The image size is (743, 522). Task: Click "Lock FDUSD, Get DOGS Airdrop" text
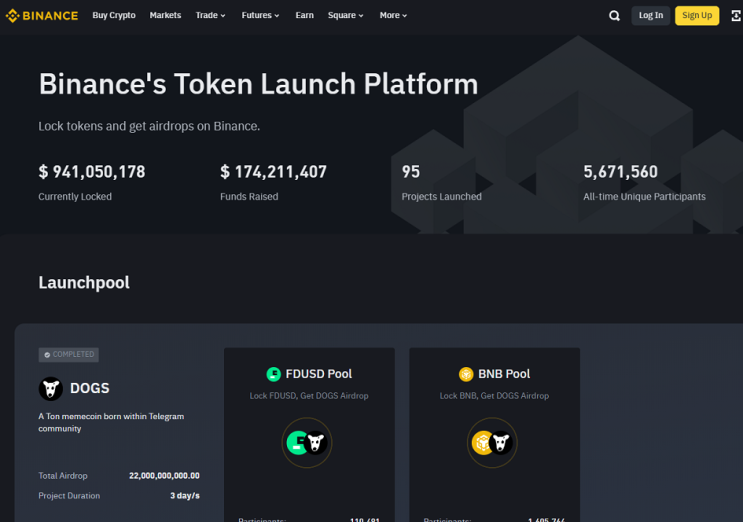point(309,396)
